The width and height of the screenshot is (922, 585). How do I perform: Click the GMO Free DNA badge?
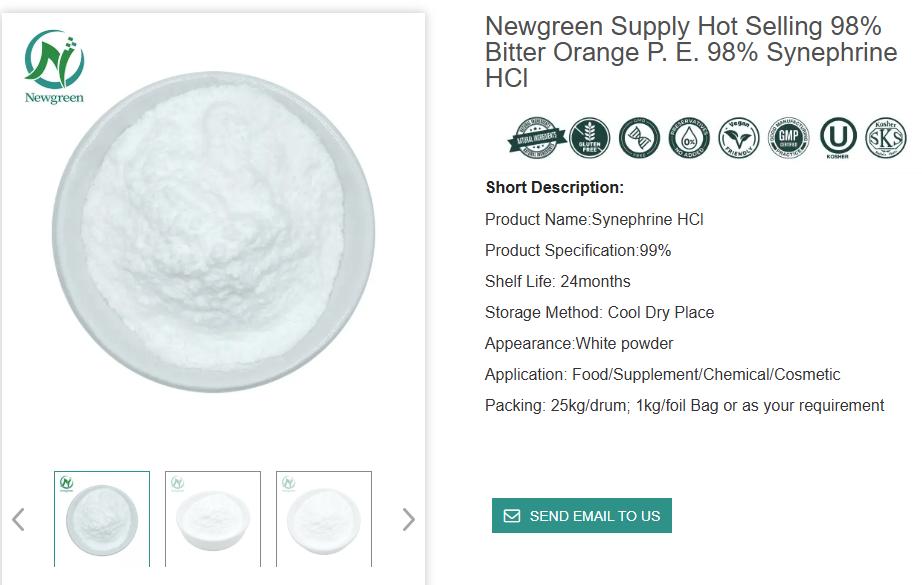pyautogui.click(x=638, y=138)
